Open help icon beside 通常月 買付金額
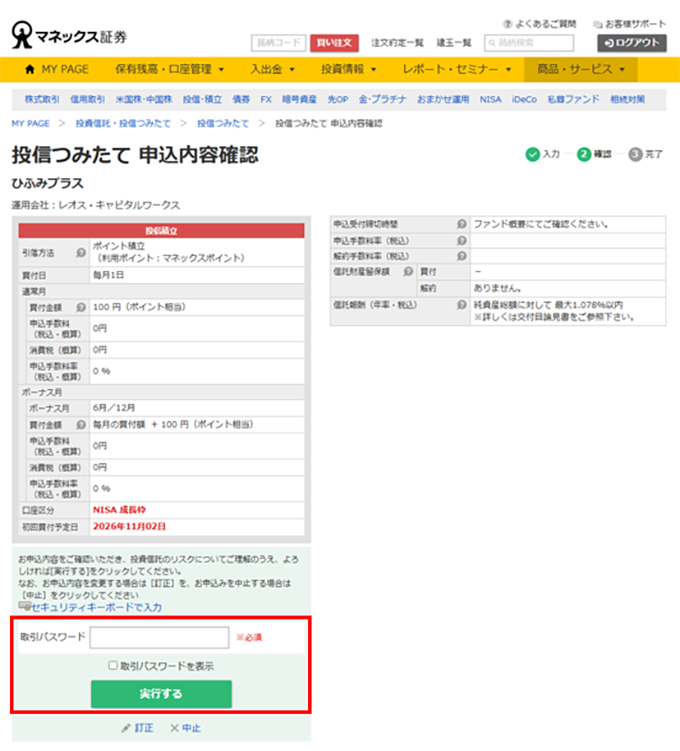The width and height of the screenshot is (680, 751). click(81, 307)
